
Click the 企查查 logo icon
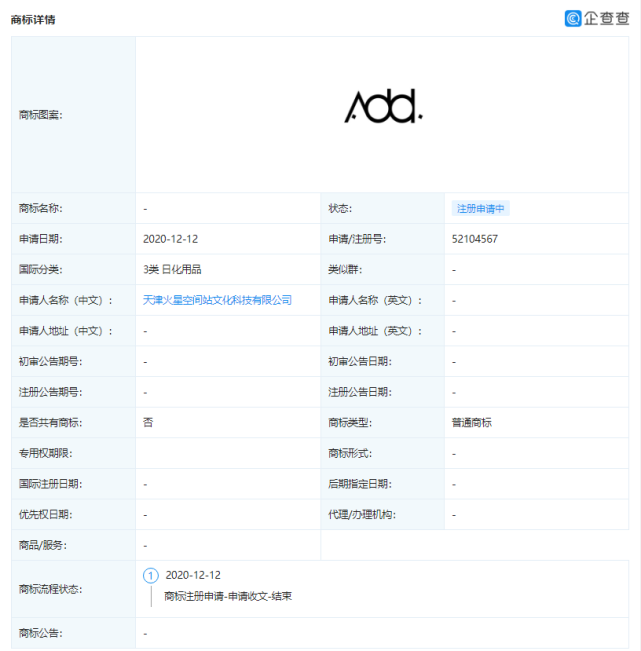[x=572, y=18]
